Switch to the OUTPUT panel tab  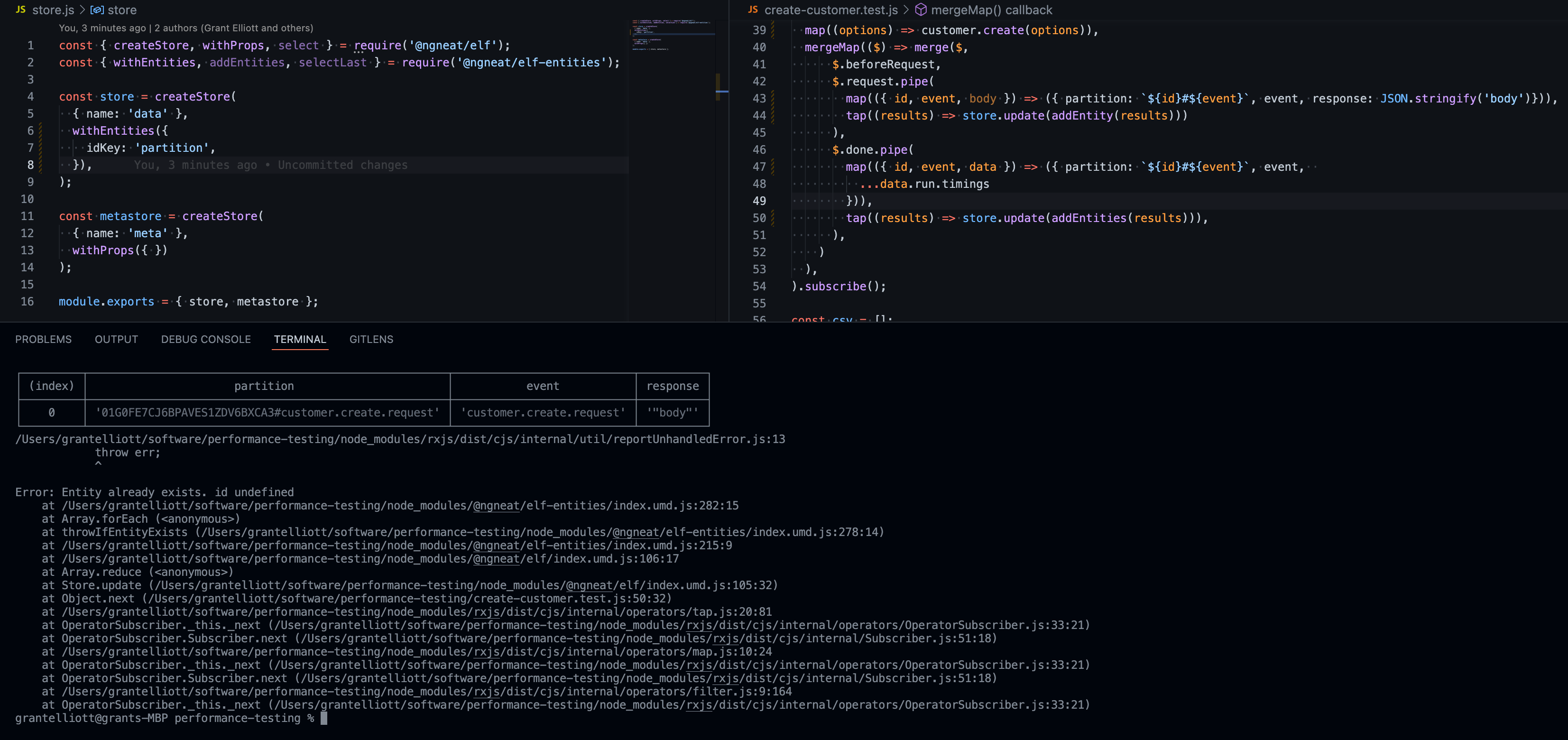pos(116,339)
